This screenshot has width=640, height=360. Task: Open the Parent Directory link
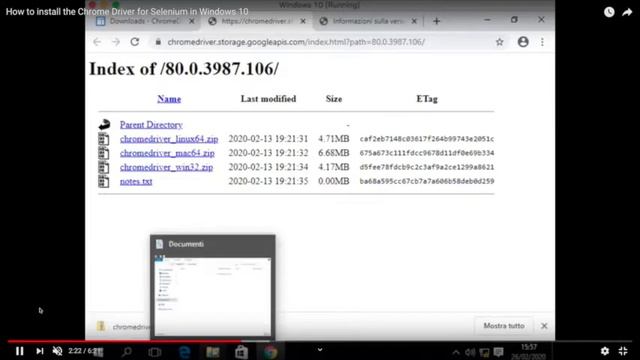pos(151,125)
